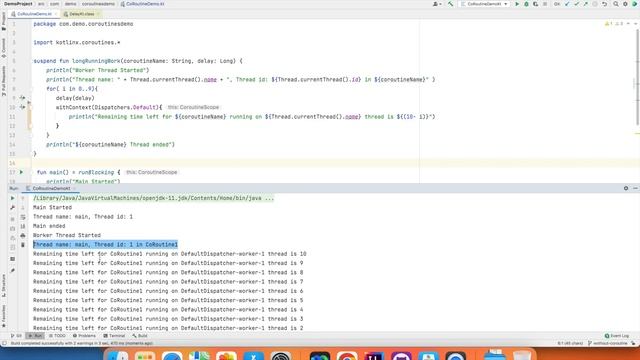The height and width of the screenshot is (360, 640).
Task: Toggle soft-wrap in Run console
Action: coord(23,217)
